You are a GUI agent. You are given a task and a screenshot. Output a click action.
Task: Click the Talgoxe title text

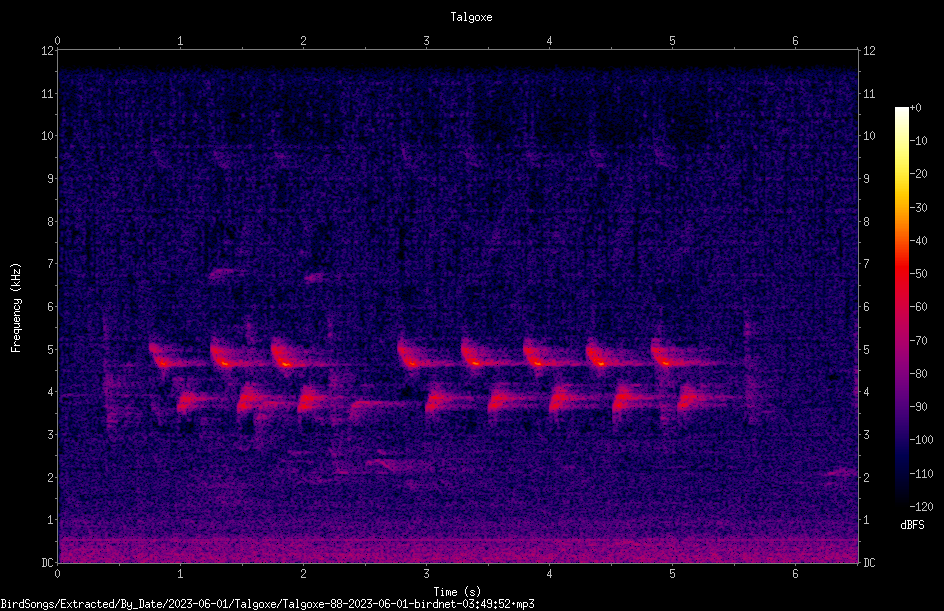pyautogui.click(x=471, y=17)
